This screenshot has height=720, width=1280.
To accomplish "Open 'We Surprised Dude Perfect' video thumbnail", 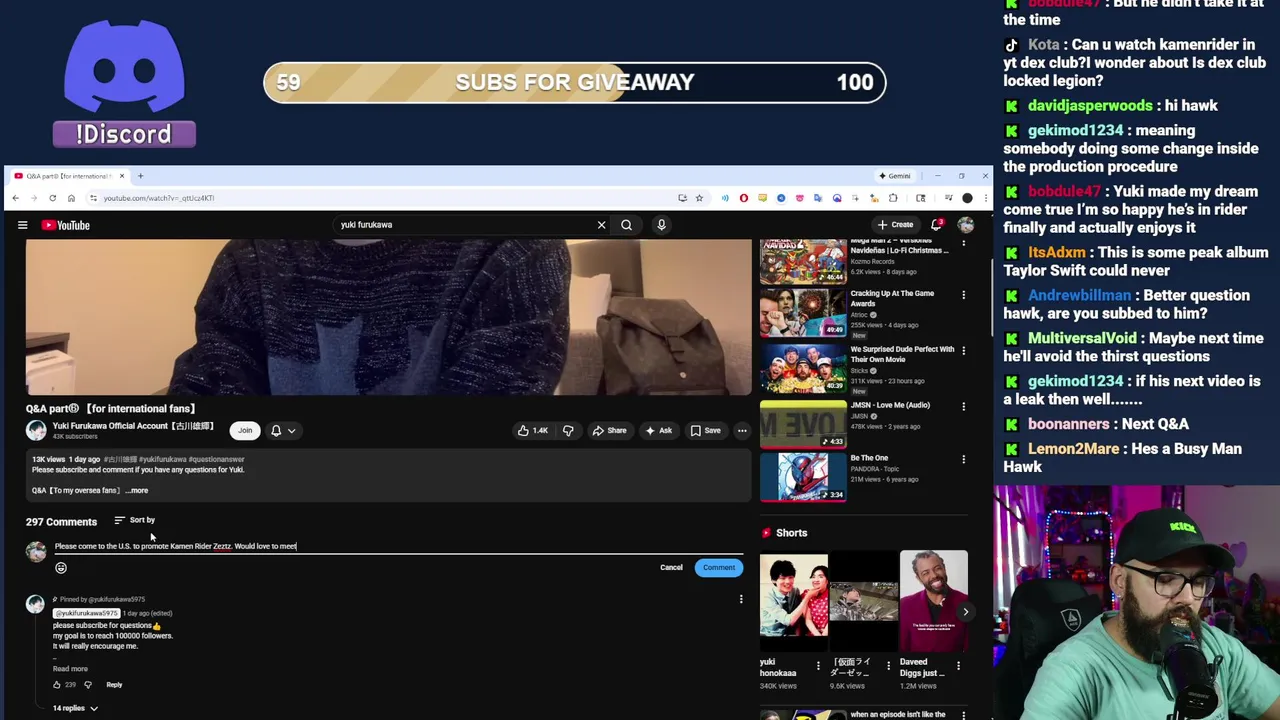I will click(x=803, y=370).
